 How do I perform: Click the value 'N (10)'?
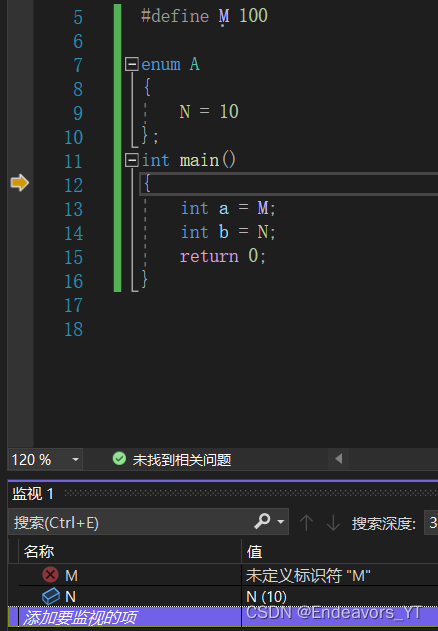point(266,597)
